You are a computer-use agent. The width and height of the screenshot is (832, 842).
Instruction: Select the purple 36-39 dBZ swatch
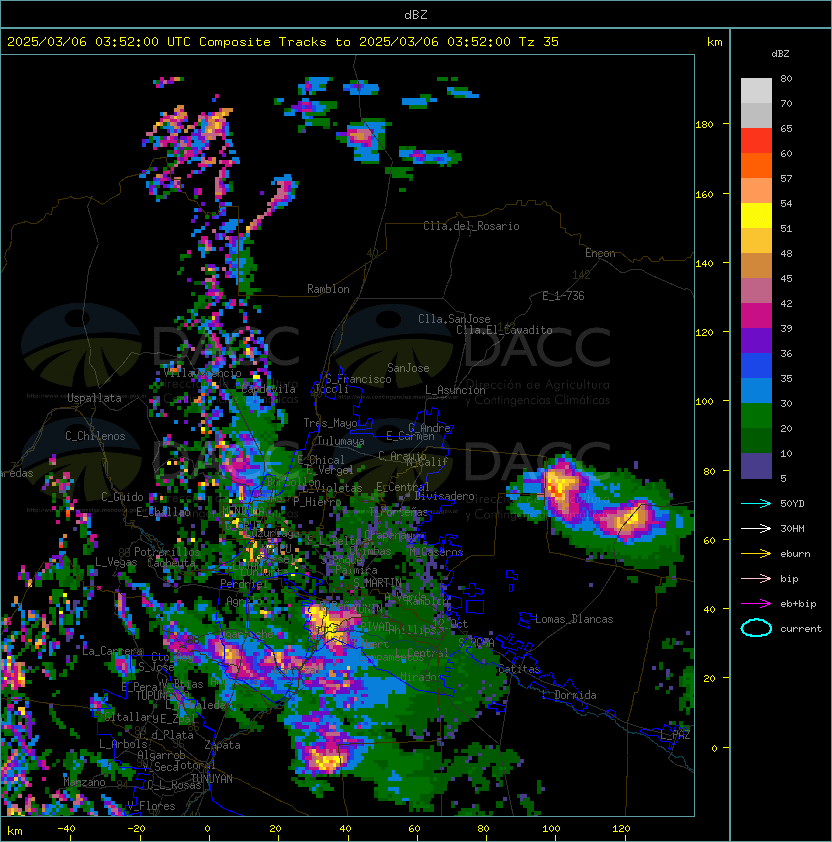click(x=756, y=340)
